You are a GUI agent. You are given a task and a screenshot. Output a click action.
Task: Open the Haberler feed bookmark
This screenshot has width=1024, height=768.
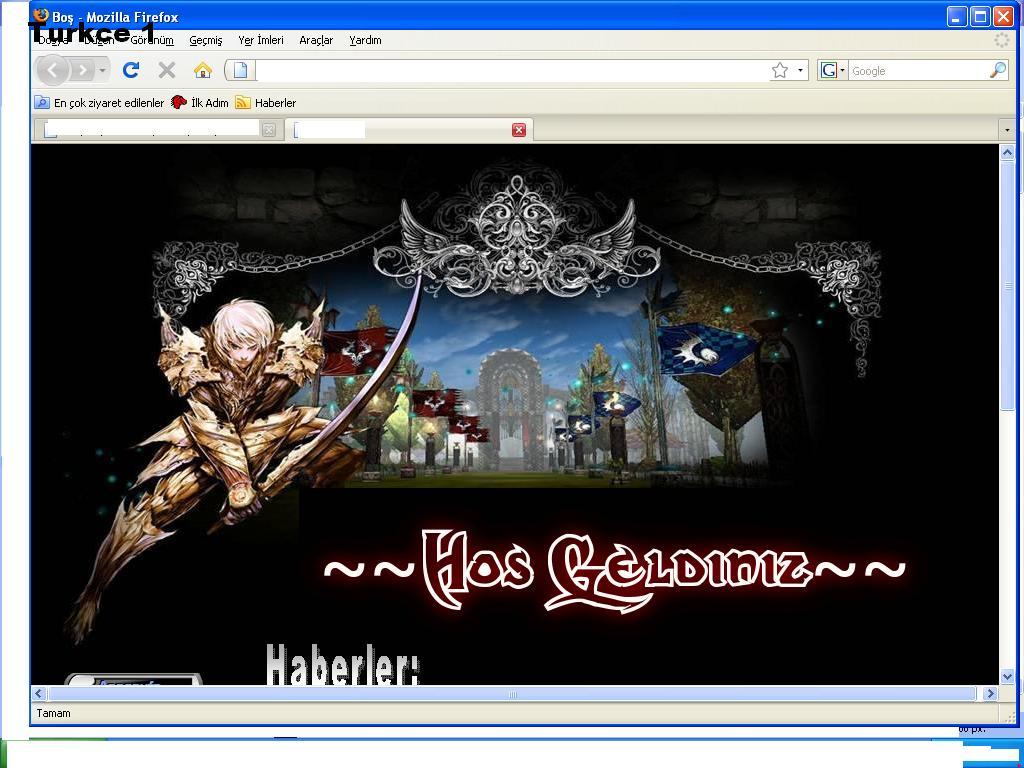[266, 103]
